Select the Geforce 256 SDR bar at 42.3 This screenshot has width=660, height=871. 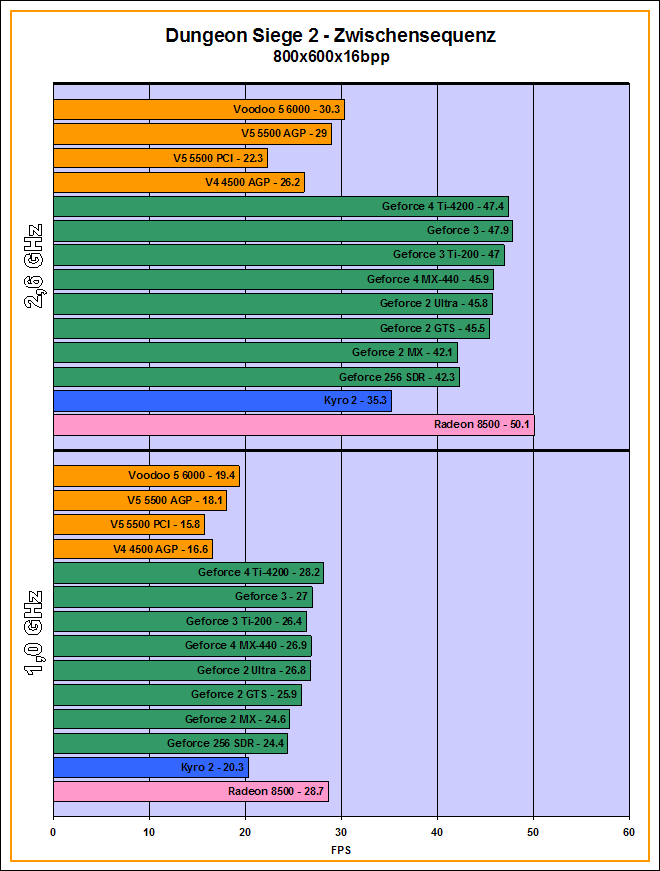click(x=256, y=377)
